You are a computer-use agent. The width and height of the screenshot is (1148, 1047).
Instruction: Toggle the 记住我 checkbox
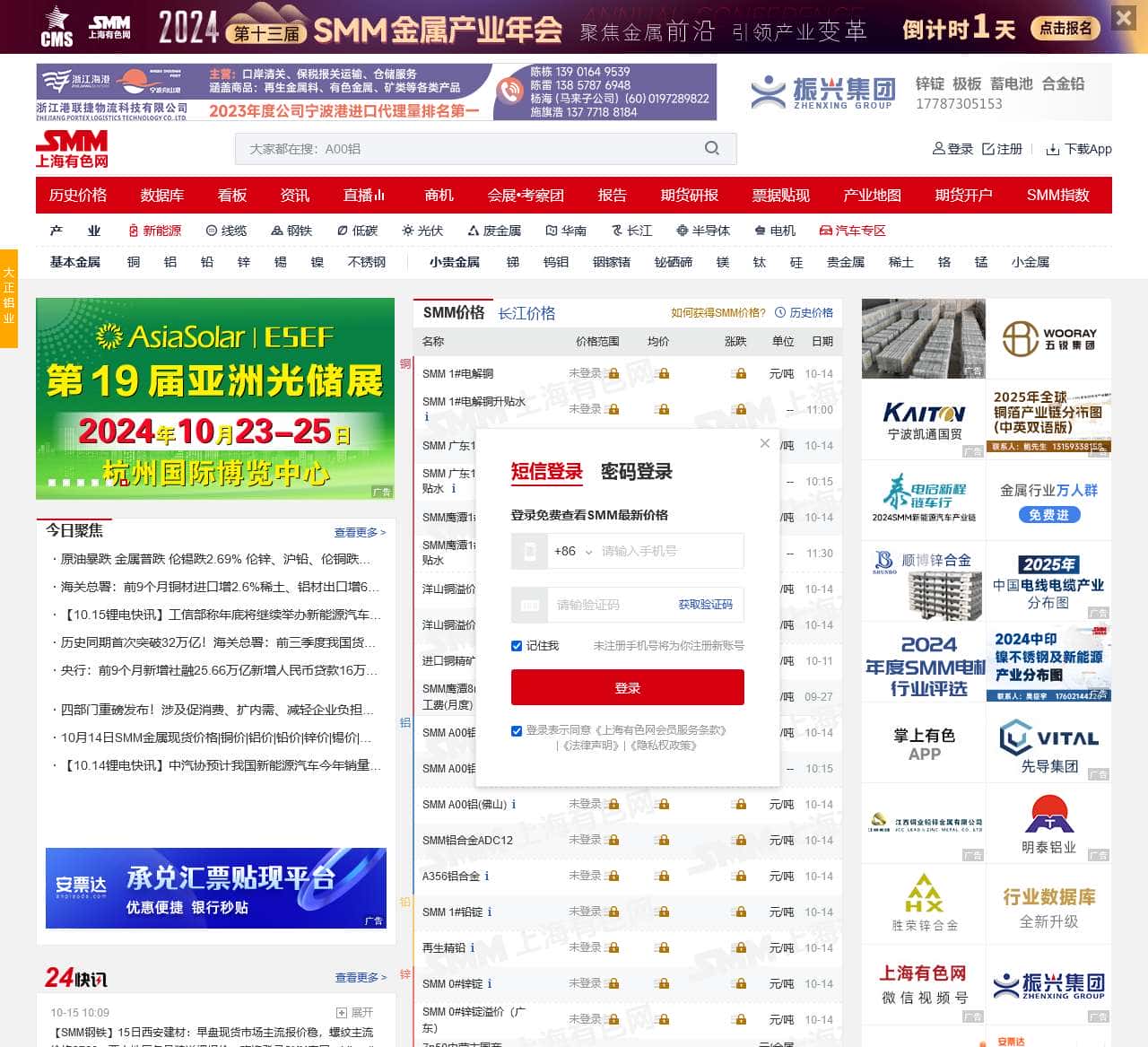(x=517, y=646)
